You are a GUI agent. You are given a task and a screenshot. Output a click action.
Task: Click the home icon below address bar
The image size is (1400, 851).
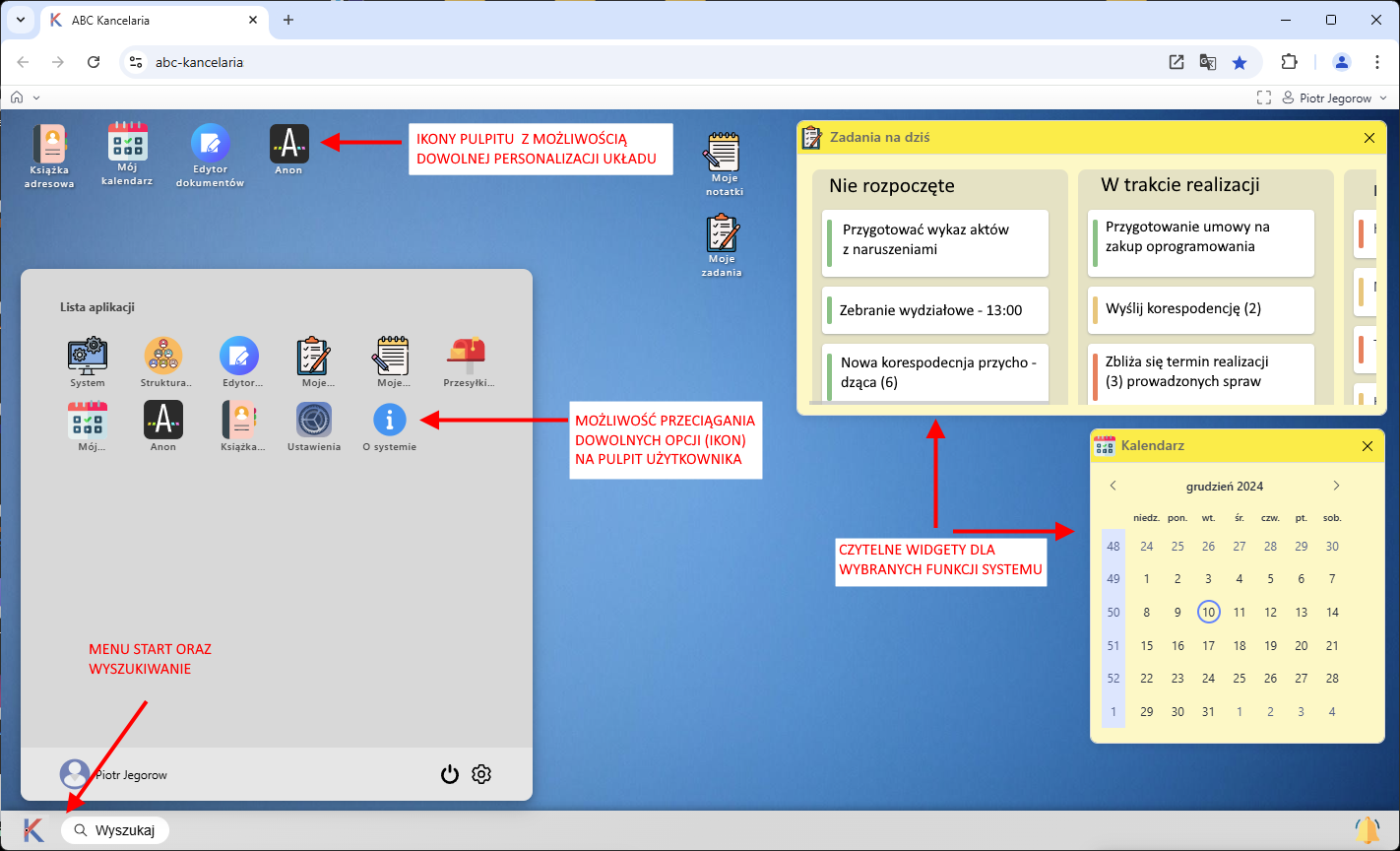pos(17,98)
